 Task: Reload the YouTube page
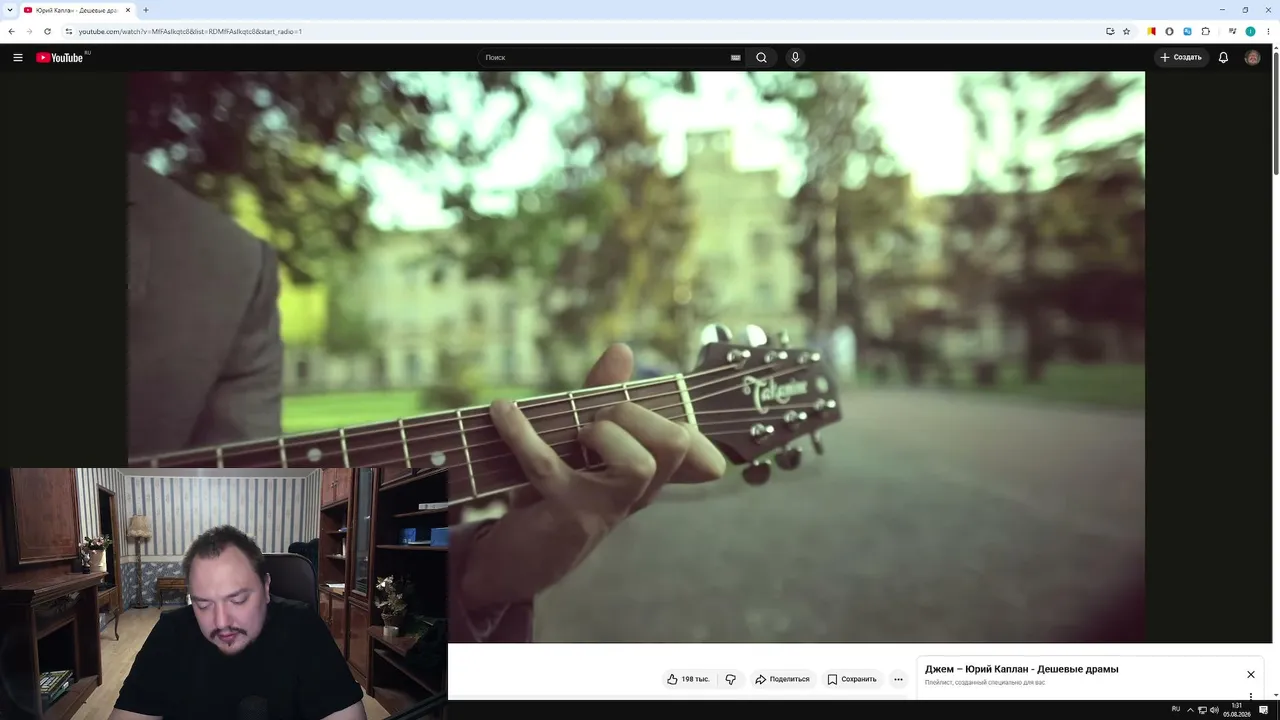point(47,31)
